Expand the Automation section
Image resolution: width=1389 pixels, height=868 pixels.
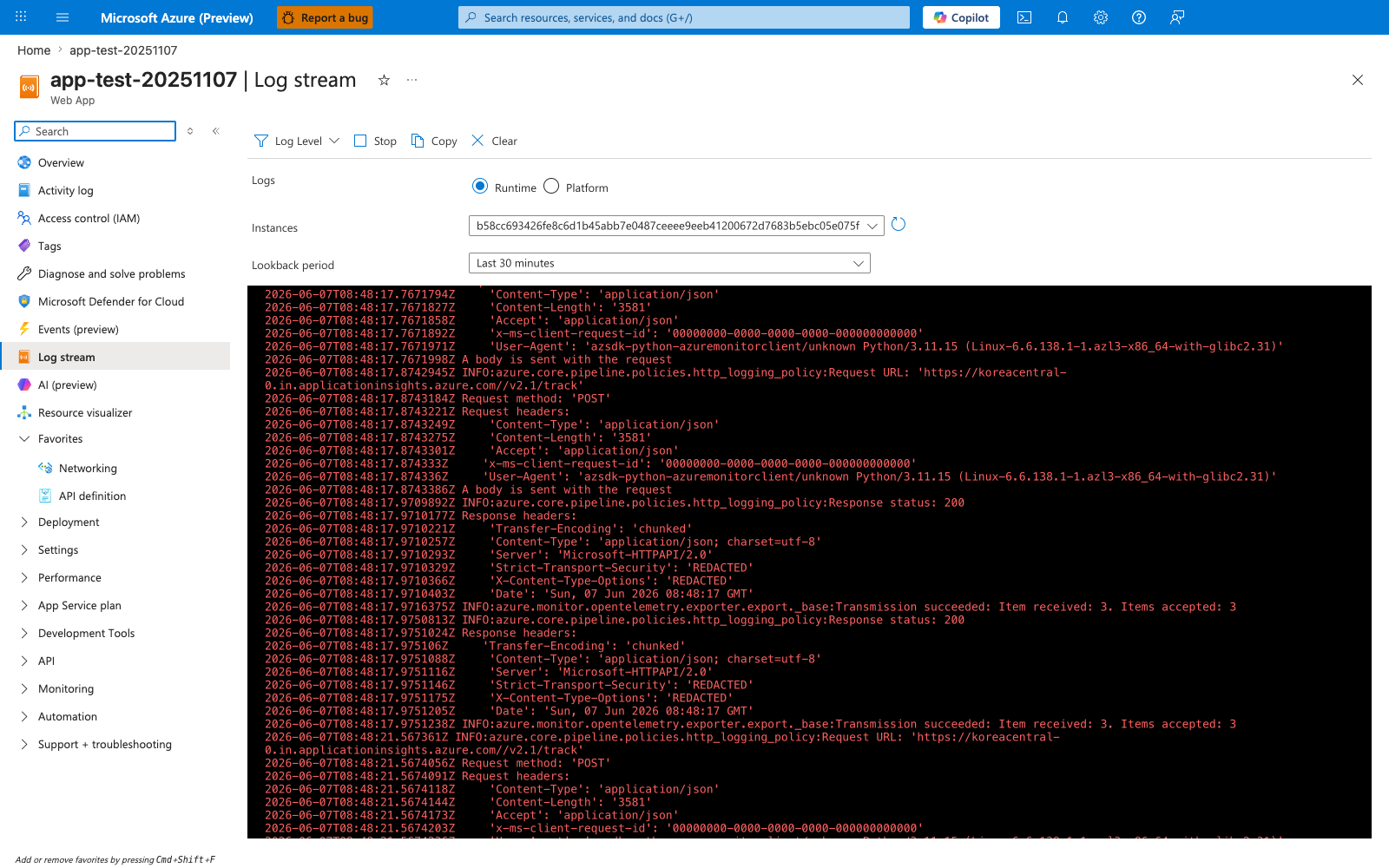coord(24,716)
